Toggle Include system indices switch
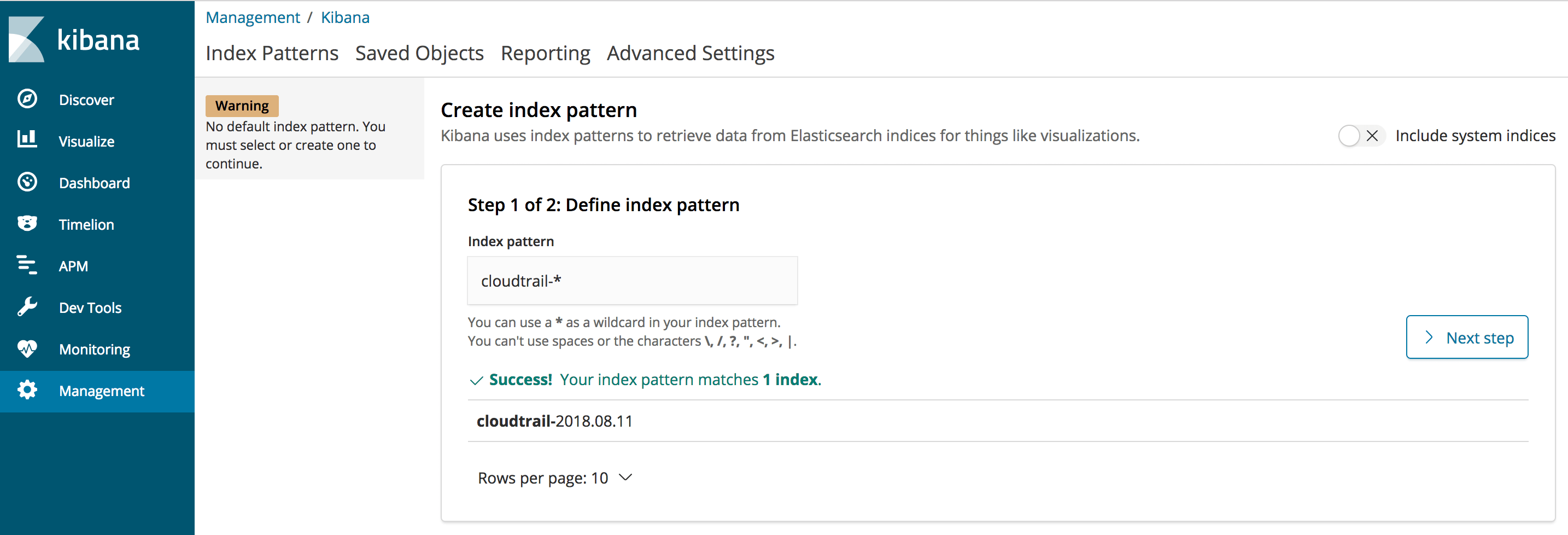1568x535 pixels. (x=1360, y=135)
